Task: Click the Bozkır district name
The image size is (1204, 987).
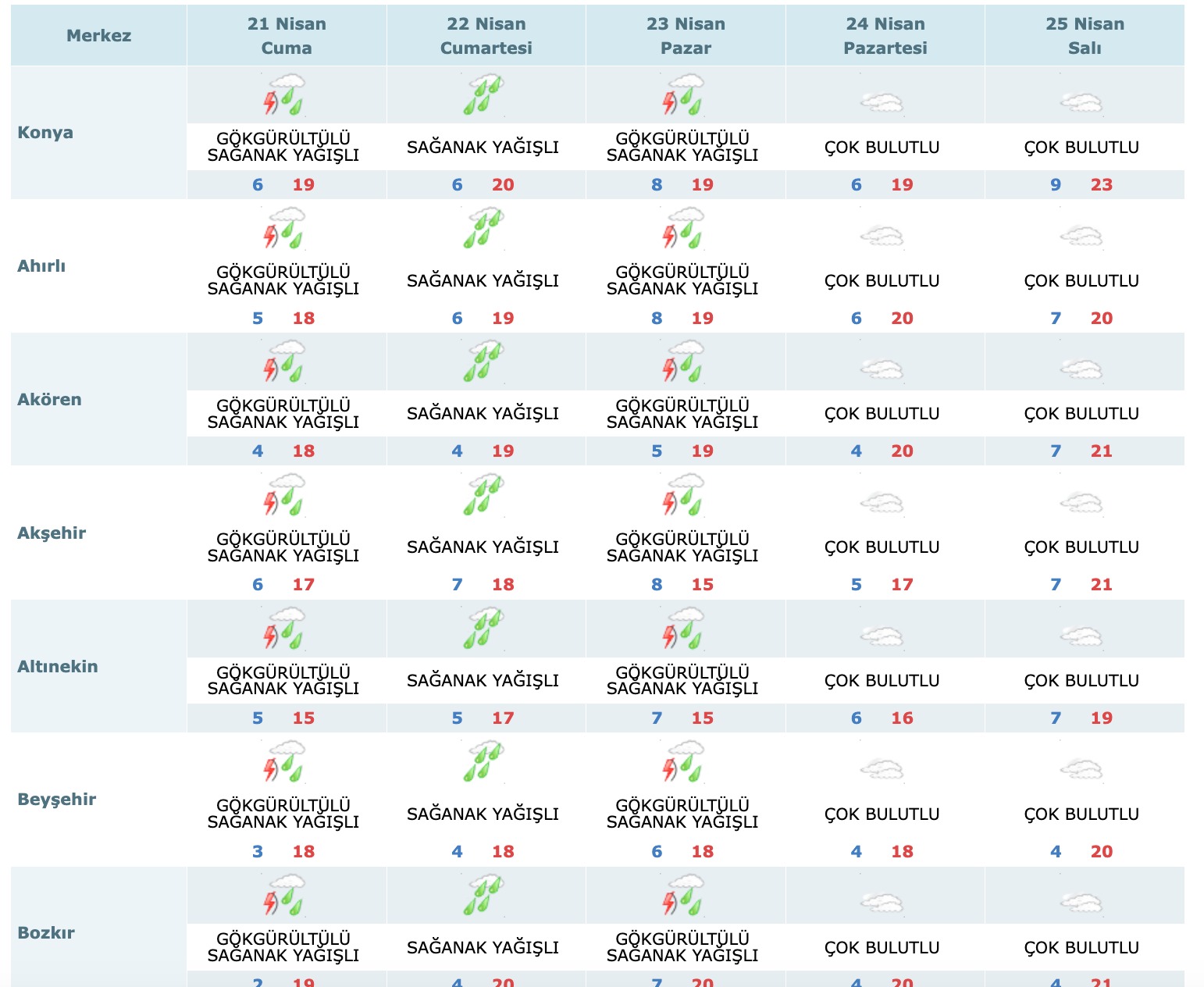Action: click(46, 933)
